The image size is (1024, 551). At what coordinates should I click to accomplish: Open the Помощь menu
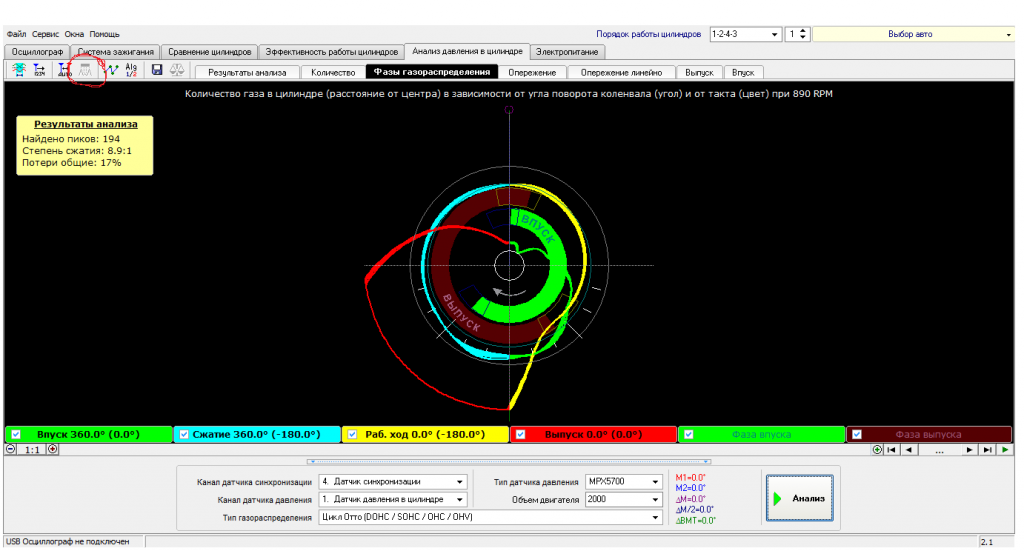(x=104, y=34)
